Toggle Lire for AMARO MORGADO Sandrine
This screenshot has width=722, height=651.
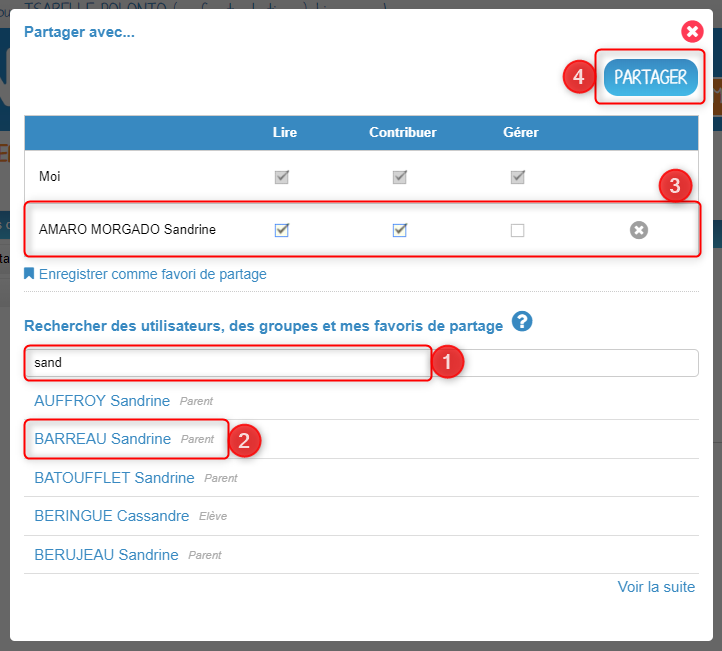click(x=282, y=230)
